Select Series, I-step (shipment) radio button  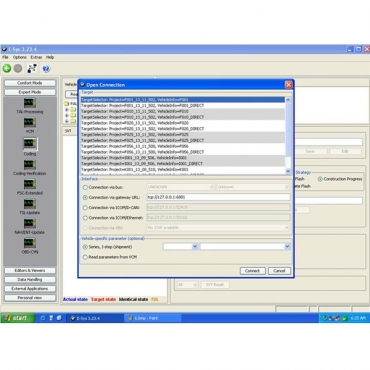tap(85, 247)
